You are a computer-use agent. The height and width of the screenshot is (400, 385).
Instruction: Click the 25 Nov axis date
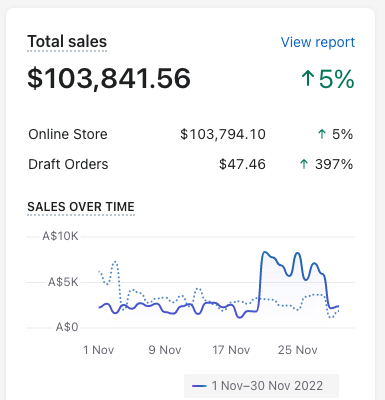(298, 350)
